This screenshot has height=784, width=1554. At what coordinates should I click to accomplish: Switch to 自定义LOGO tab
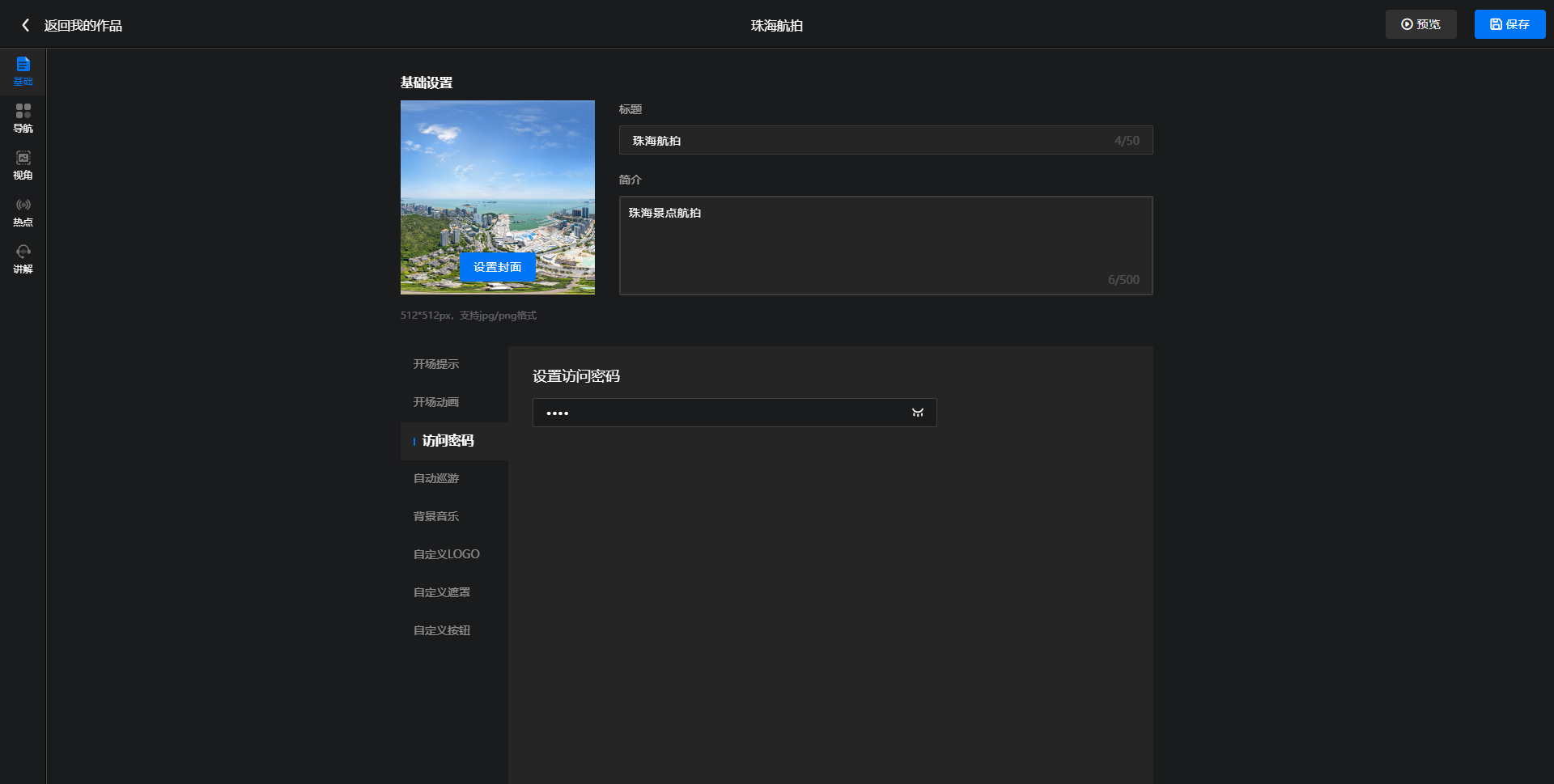pos(447,554)
